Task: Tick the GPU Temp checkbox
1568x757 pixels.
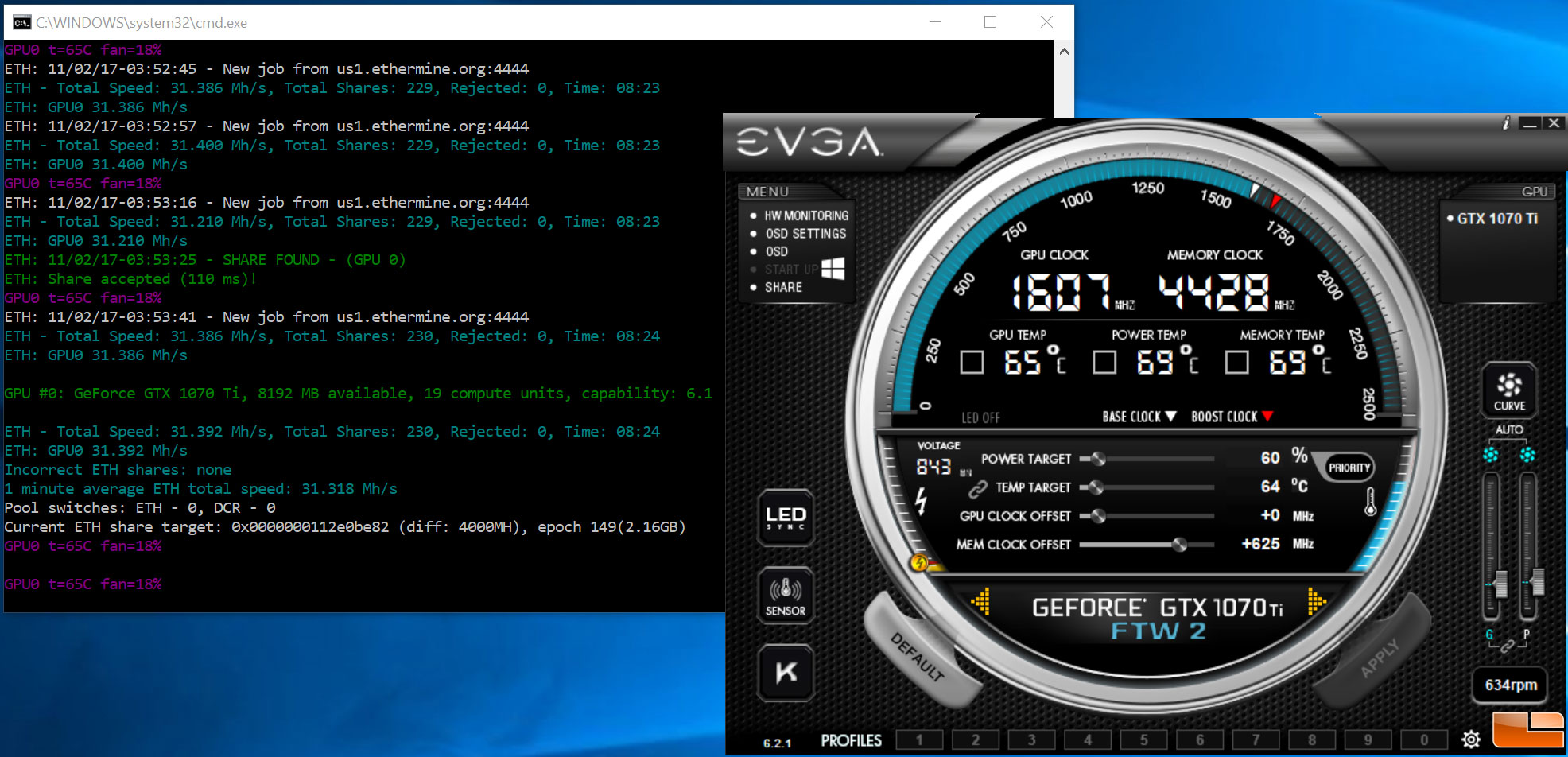Action: 972,363
